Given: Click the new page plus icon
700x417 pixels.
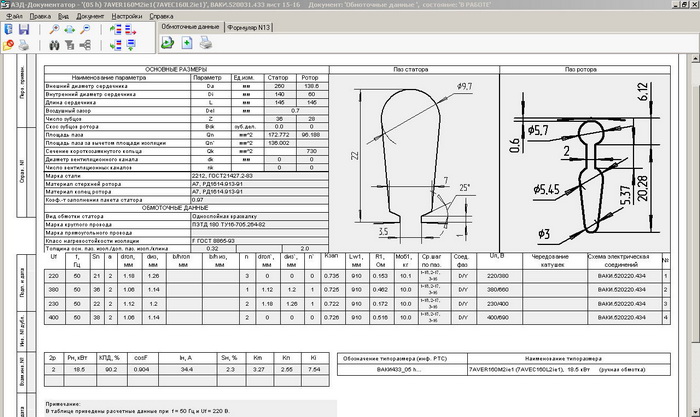Looking at the screenshot, I should pos(186,42).
